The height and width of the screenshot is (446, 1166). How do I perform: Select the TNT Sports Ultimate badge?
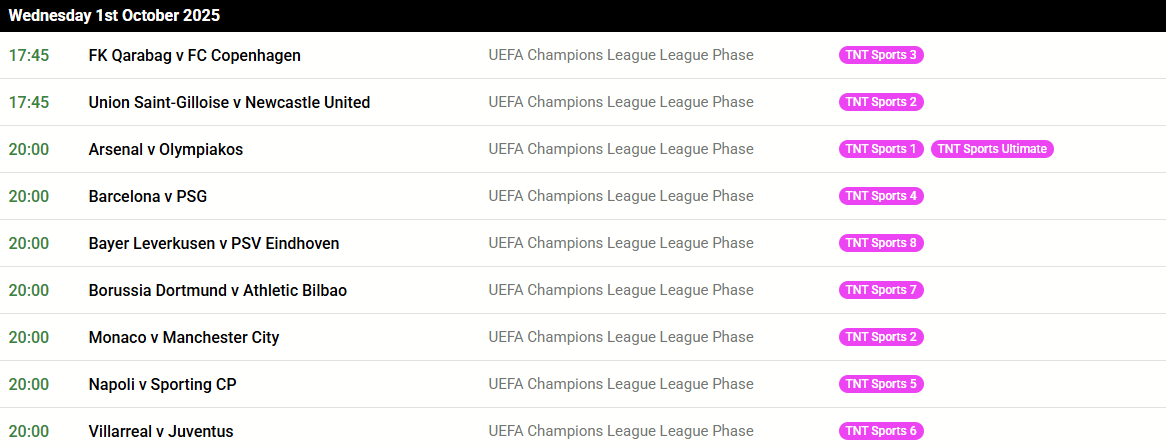992,149
